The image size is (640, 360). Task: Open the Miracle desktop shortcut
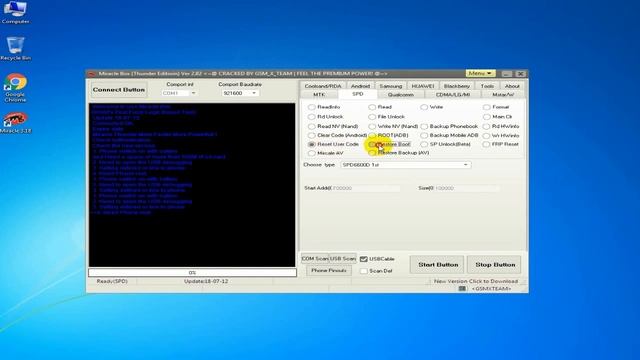coord(15,123)
